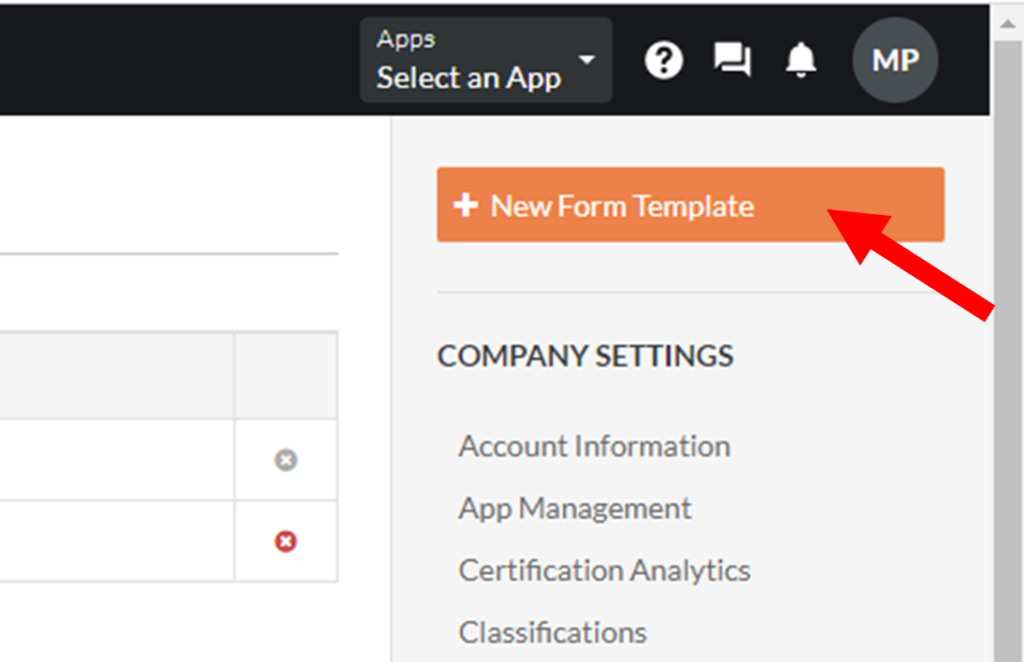Open the help question mark icon
Screen dimensions: 1024x662
(663, 61)
